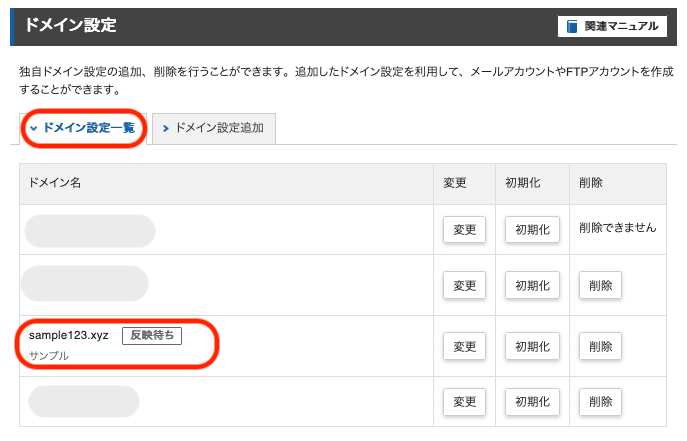Open the 関連マニュアル book icon

click(571, 26)
